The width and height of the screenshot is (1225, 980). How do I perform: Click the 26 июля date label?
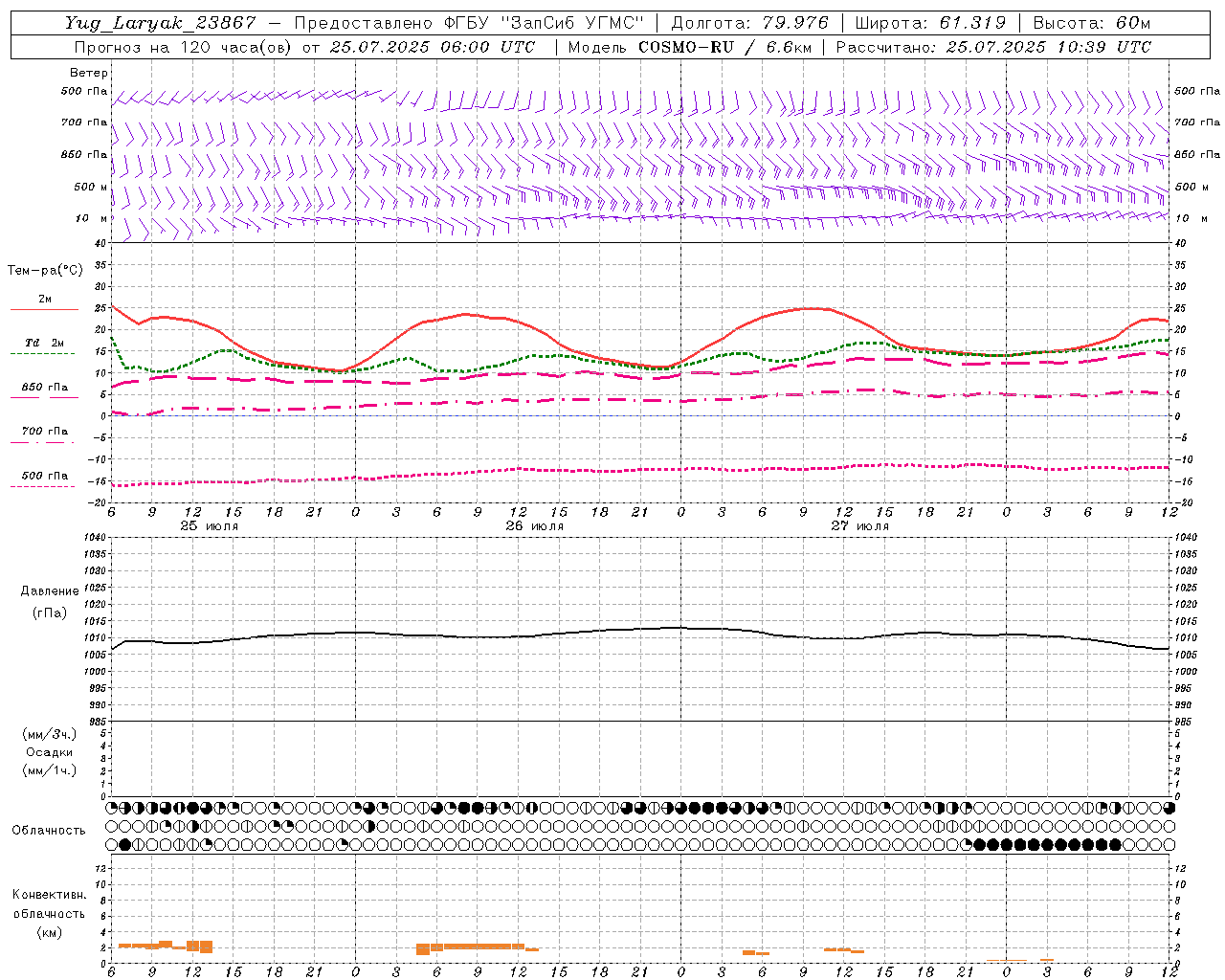pyautogui.click(x=535, y=526)
